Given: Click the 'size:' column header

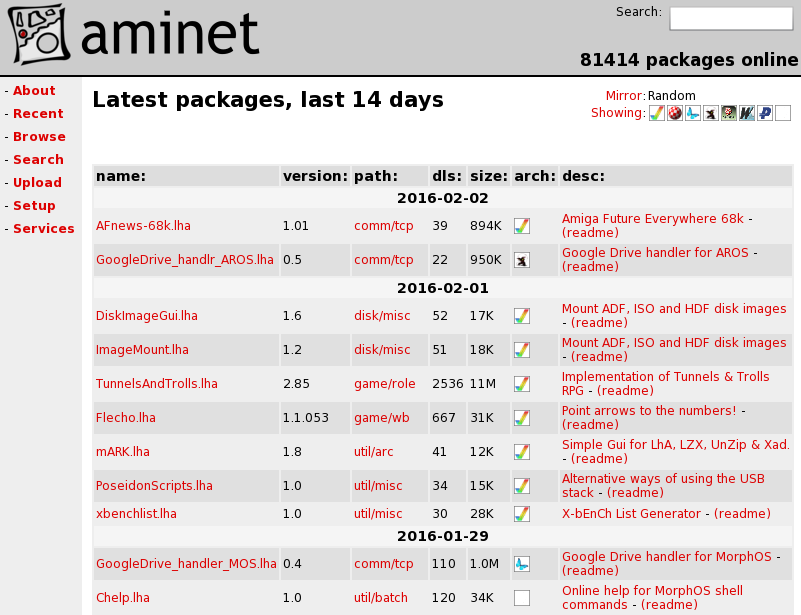Looking at the screenshot, I should (489, 176).
